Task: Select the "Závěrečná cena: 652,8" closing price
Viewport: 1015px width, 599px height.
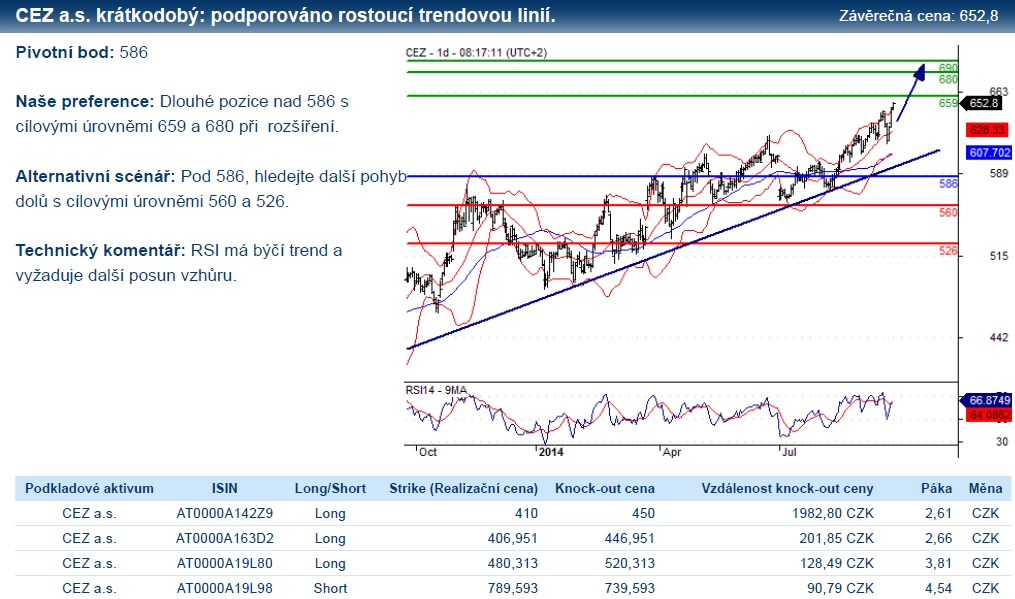Action: click(919, 16)
